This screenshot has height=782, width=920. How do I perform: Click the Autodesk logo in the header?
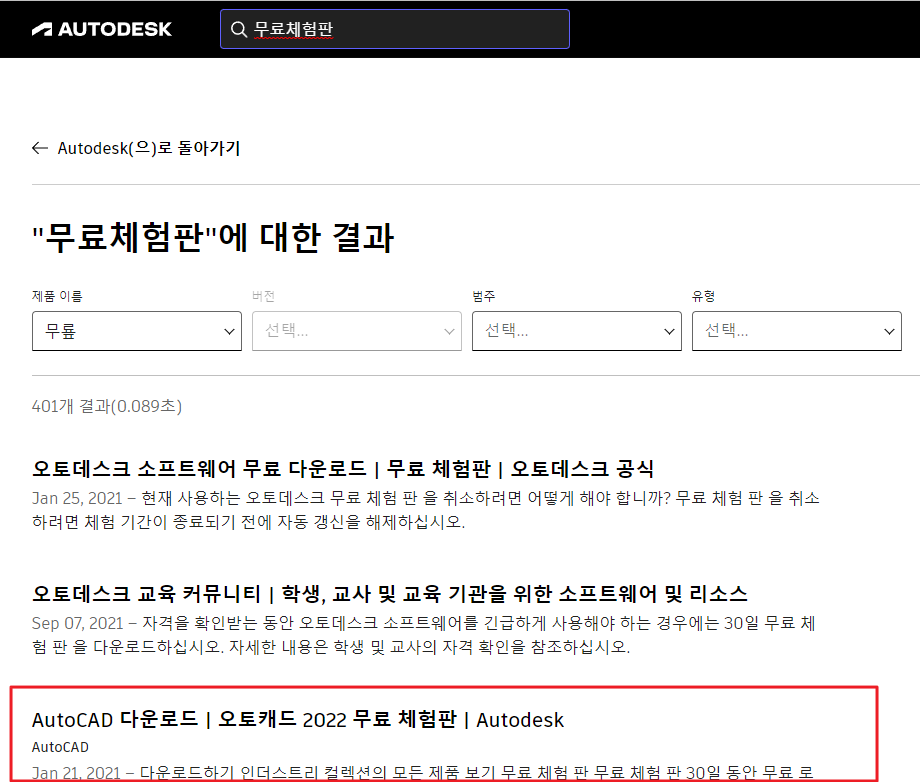(x=102, y=29)
